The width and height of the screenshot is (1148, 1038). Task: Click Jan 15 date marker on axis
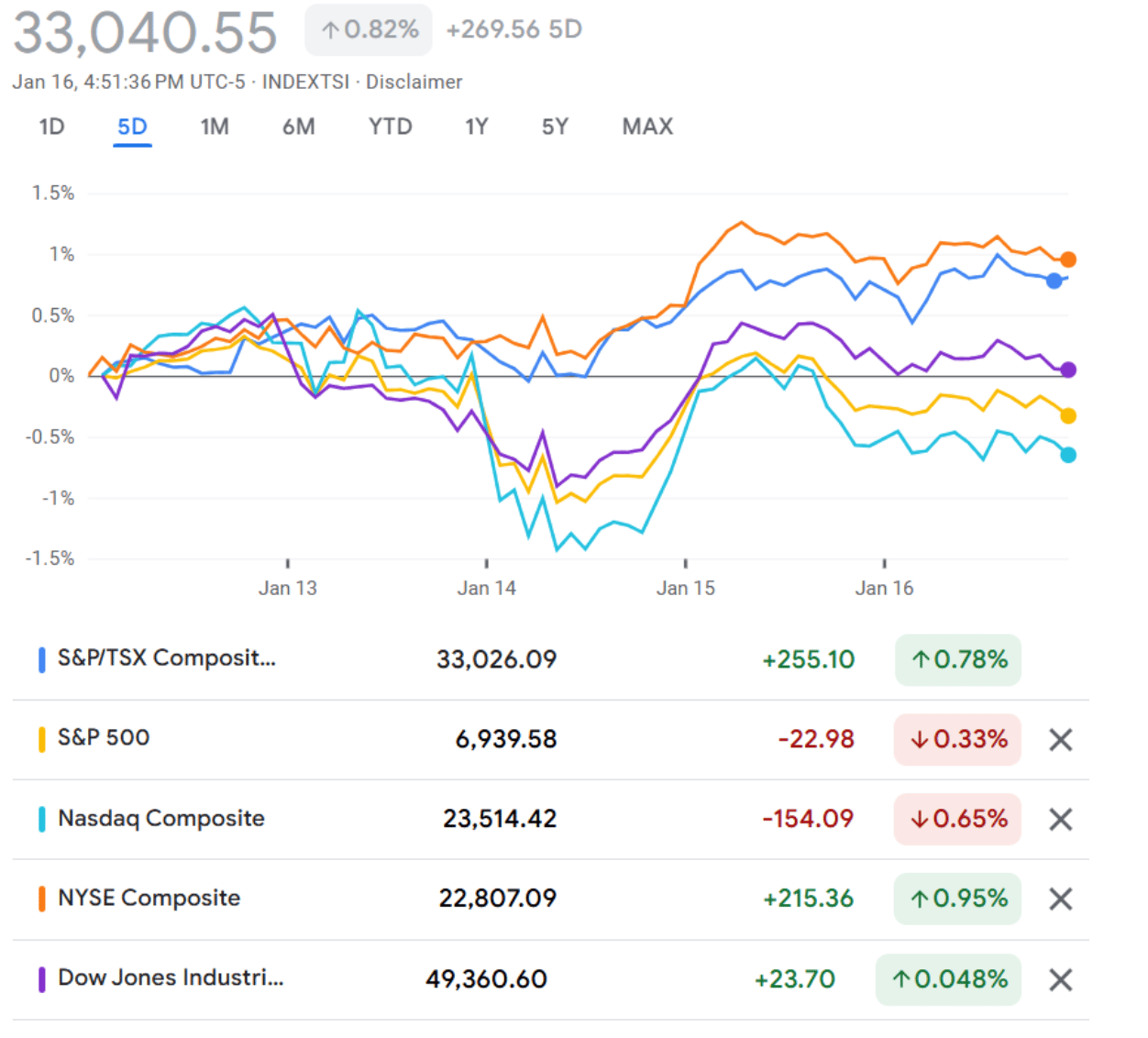(685, 588)
